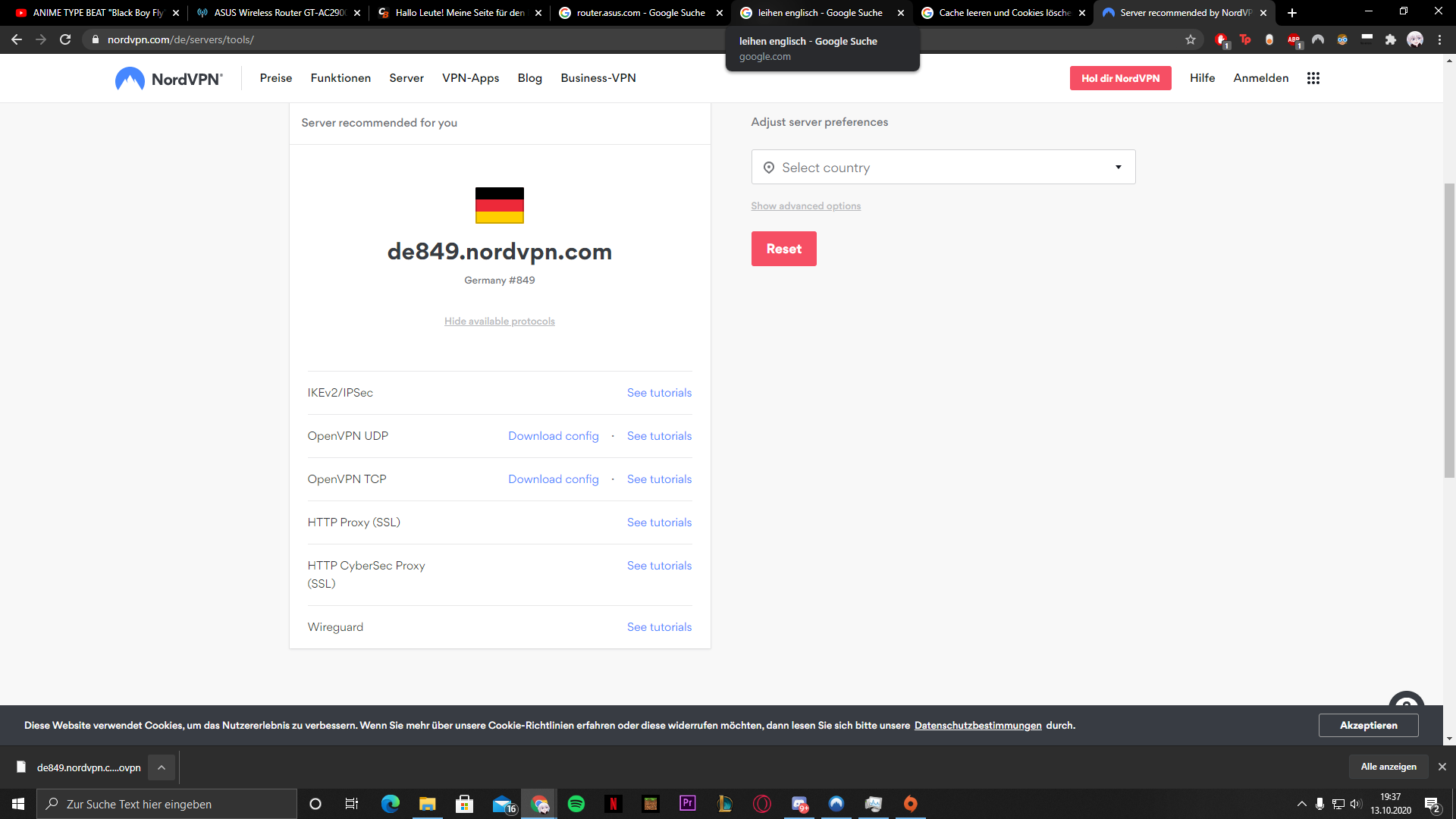Image resolution: width=1456 pixels, height=819 pixels.
Task: Reload the page with refresh icon
Action: click(65, 39)
